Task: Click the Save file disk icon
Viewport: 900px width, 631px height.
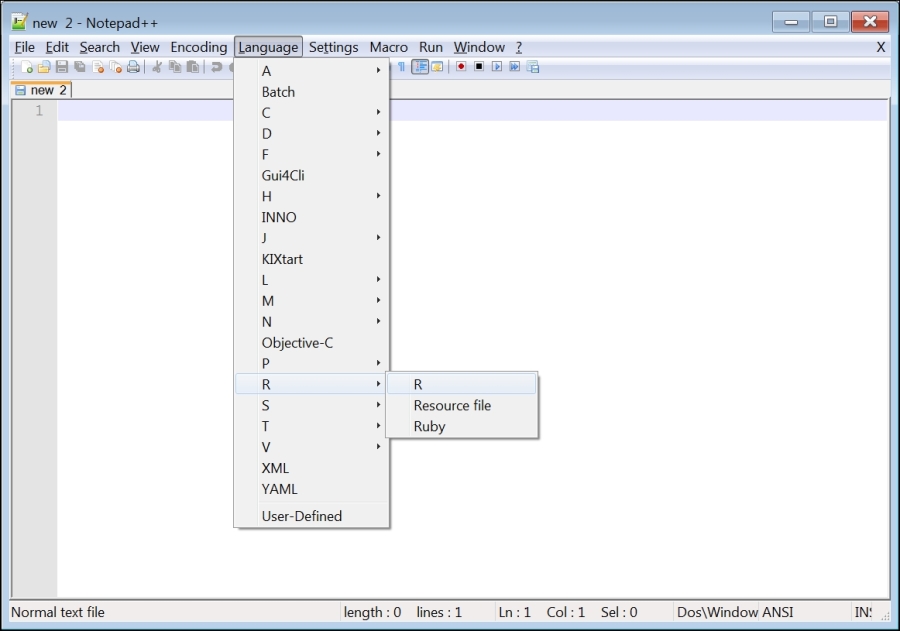Action: [62, 67]
